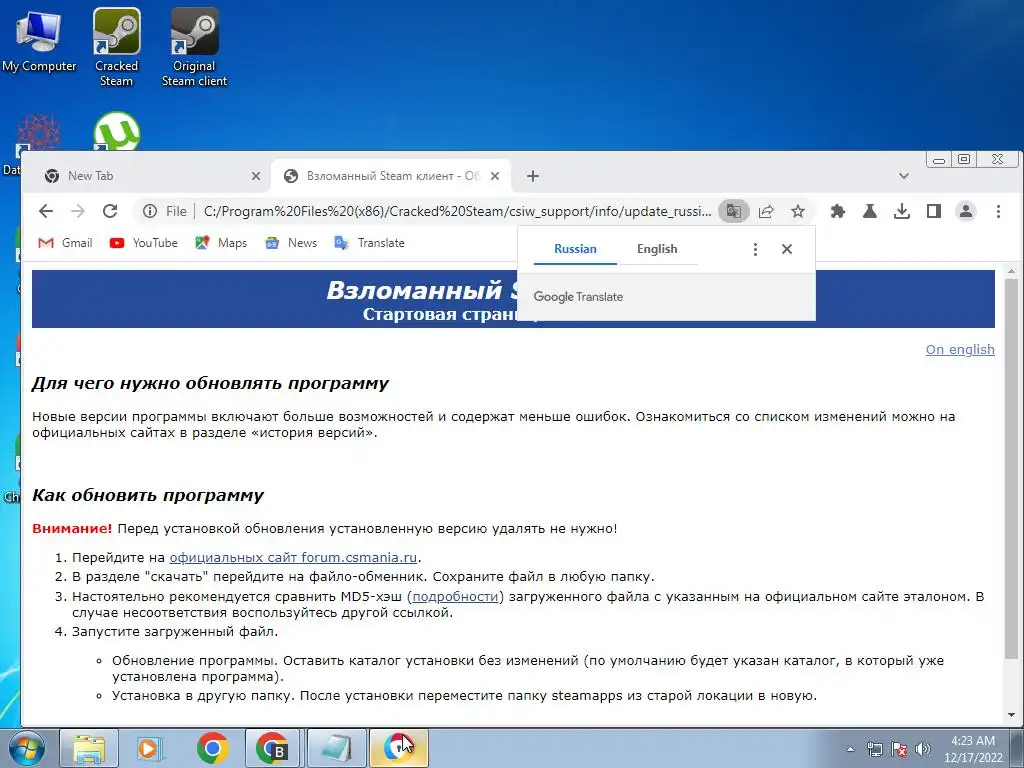The image size is (1024, 768).
Task: Open the Cracked Steam desktop shortcut
Action: 116,47
